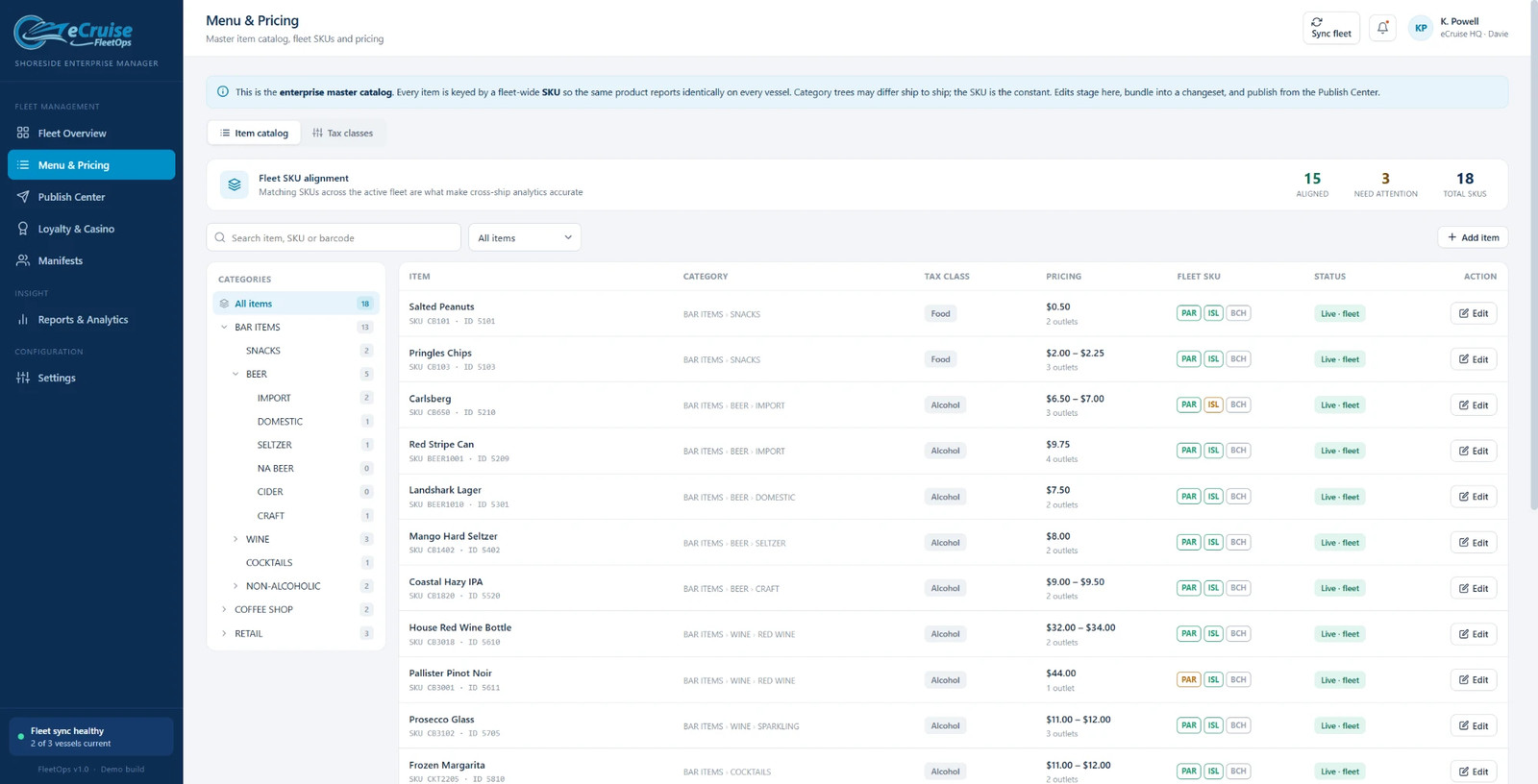This screenshot has width=1538, height=784.
Task: Click Food tax class on Salted Peanuts
Action: pyautogui.click(x=940, y=313)
